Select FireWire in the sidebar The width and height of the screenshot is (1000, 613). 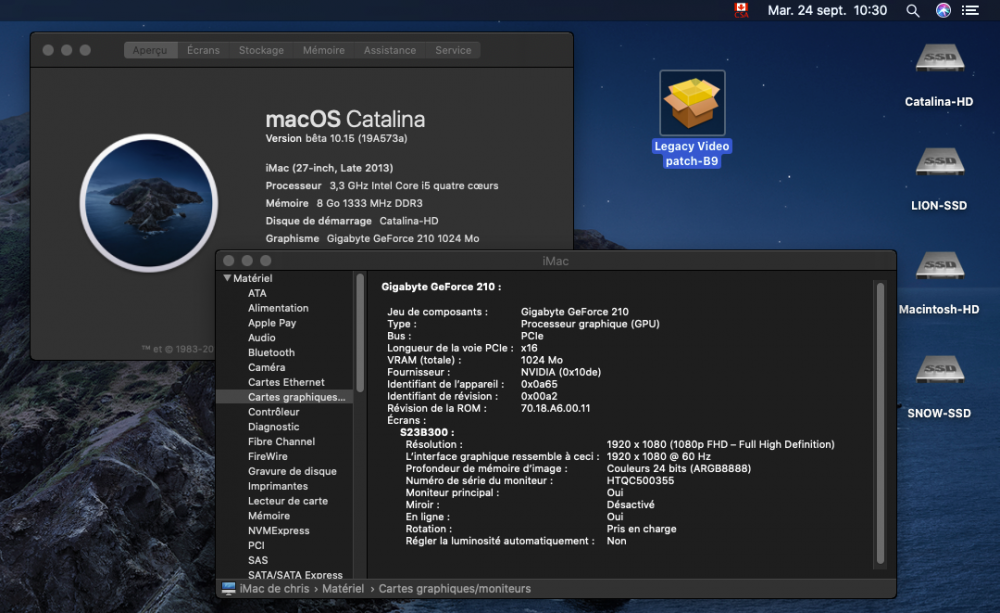[268, 456]
